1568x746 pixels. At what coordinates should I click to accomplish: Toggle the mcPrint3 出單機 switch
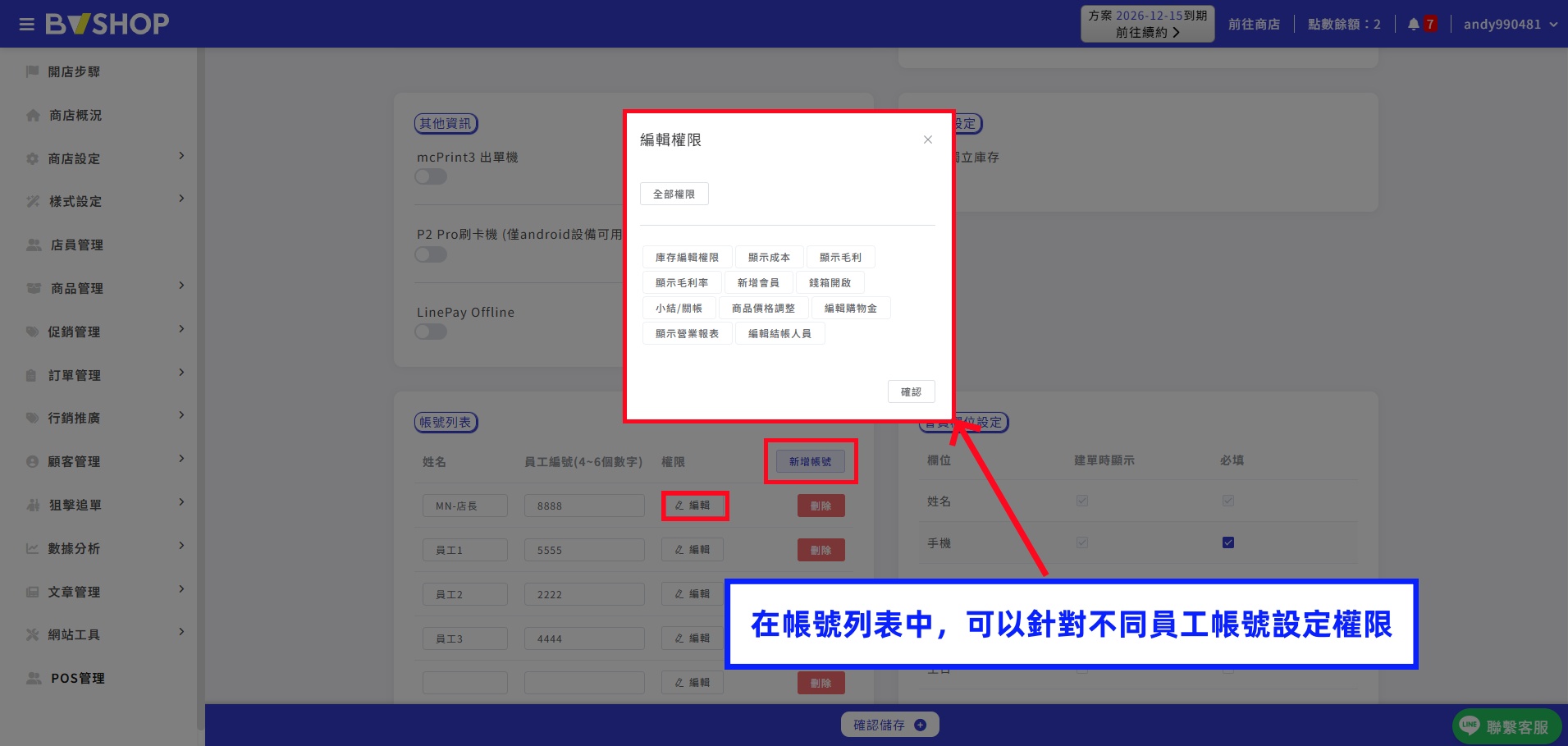431,176
